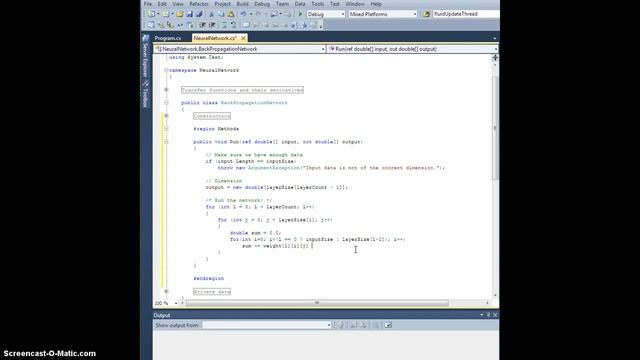Open the Tools menu
This screenshot has width=640, height=360.
(x=318, y=4)
